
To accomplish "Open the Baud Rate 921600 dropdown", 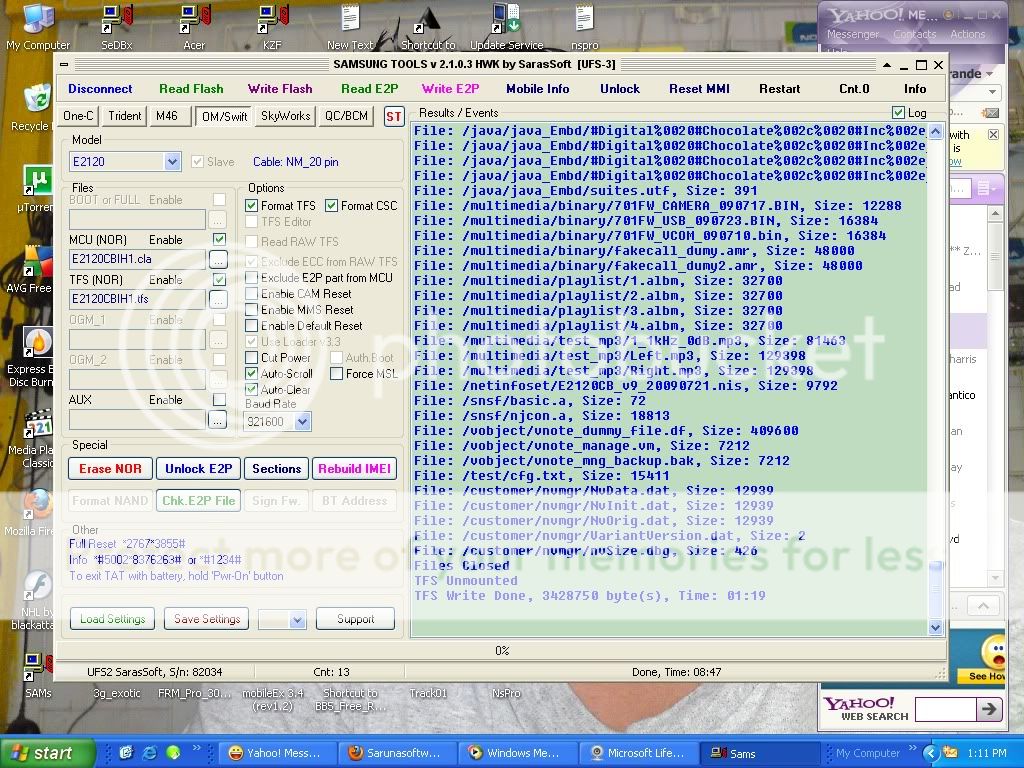I will (302, 422).
